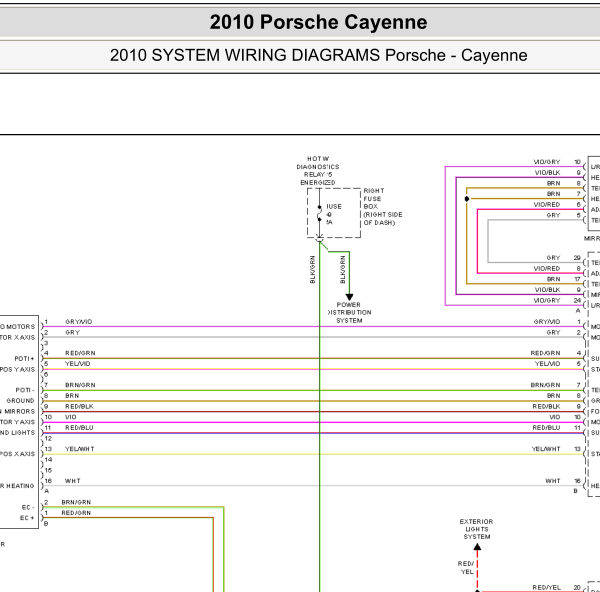Click the WHT label at pin 16 on left
Viewport: 600px width, 592px height.
pos(73,481)
